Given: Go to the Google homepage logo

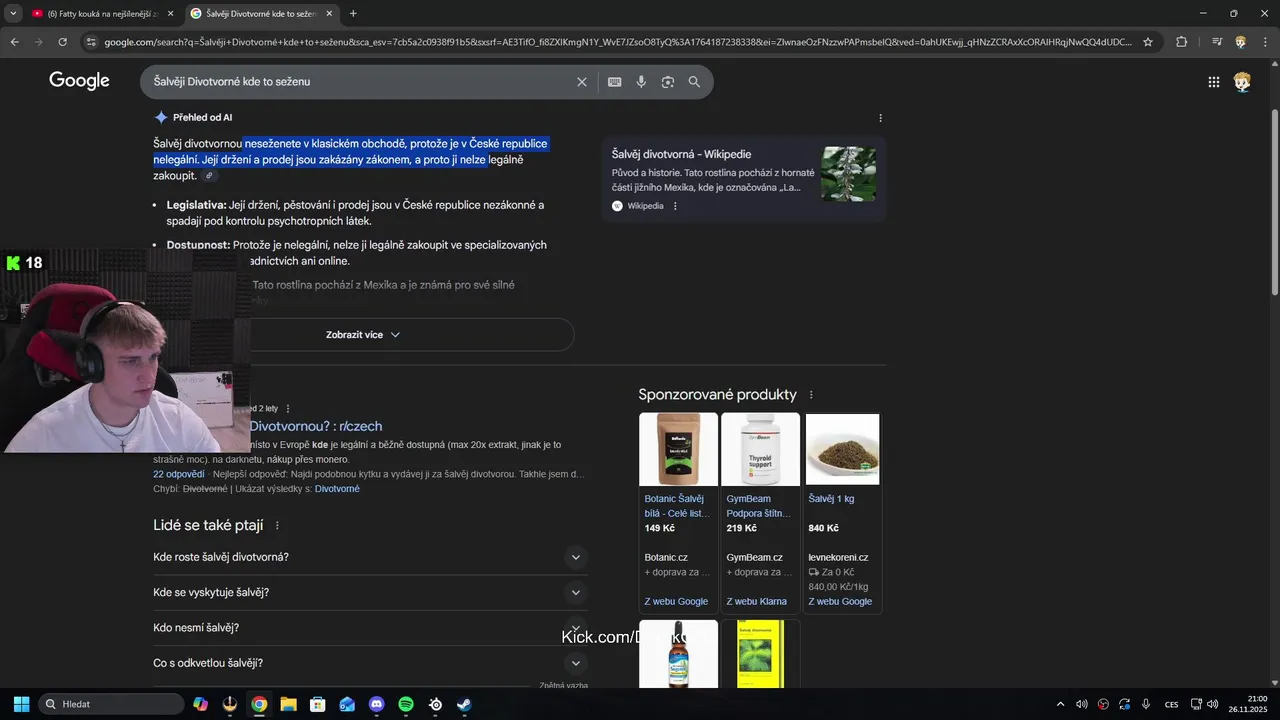Looking at the screenshot, I should click(x=79, y=81).
